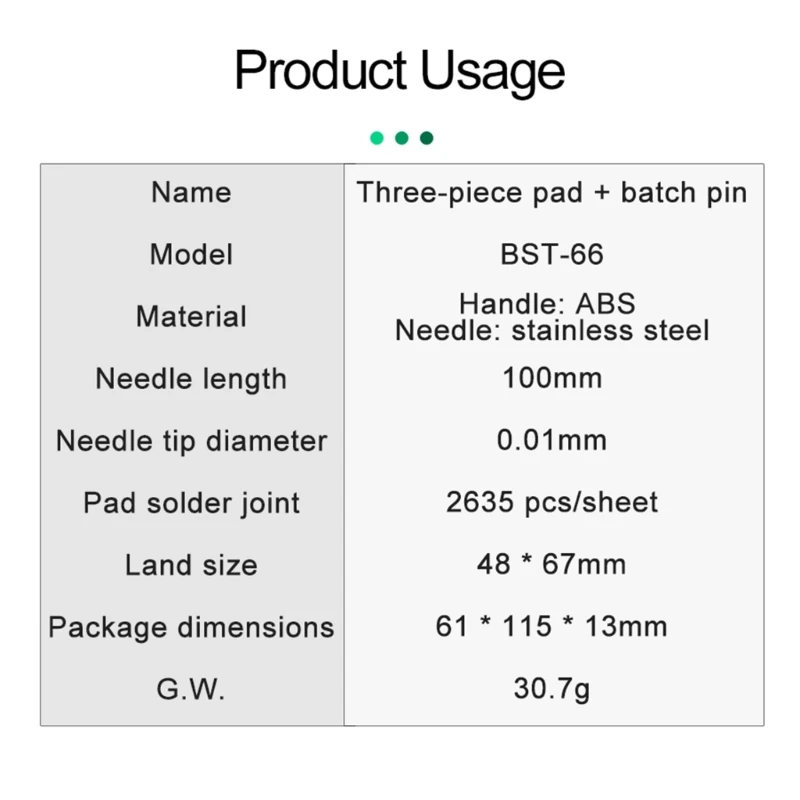Click the middle green dot
Screen dimensions: 800x800
[402, 138]
